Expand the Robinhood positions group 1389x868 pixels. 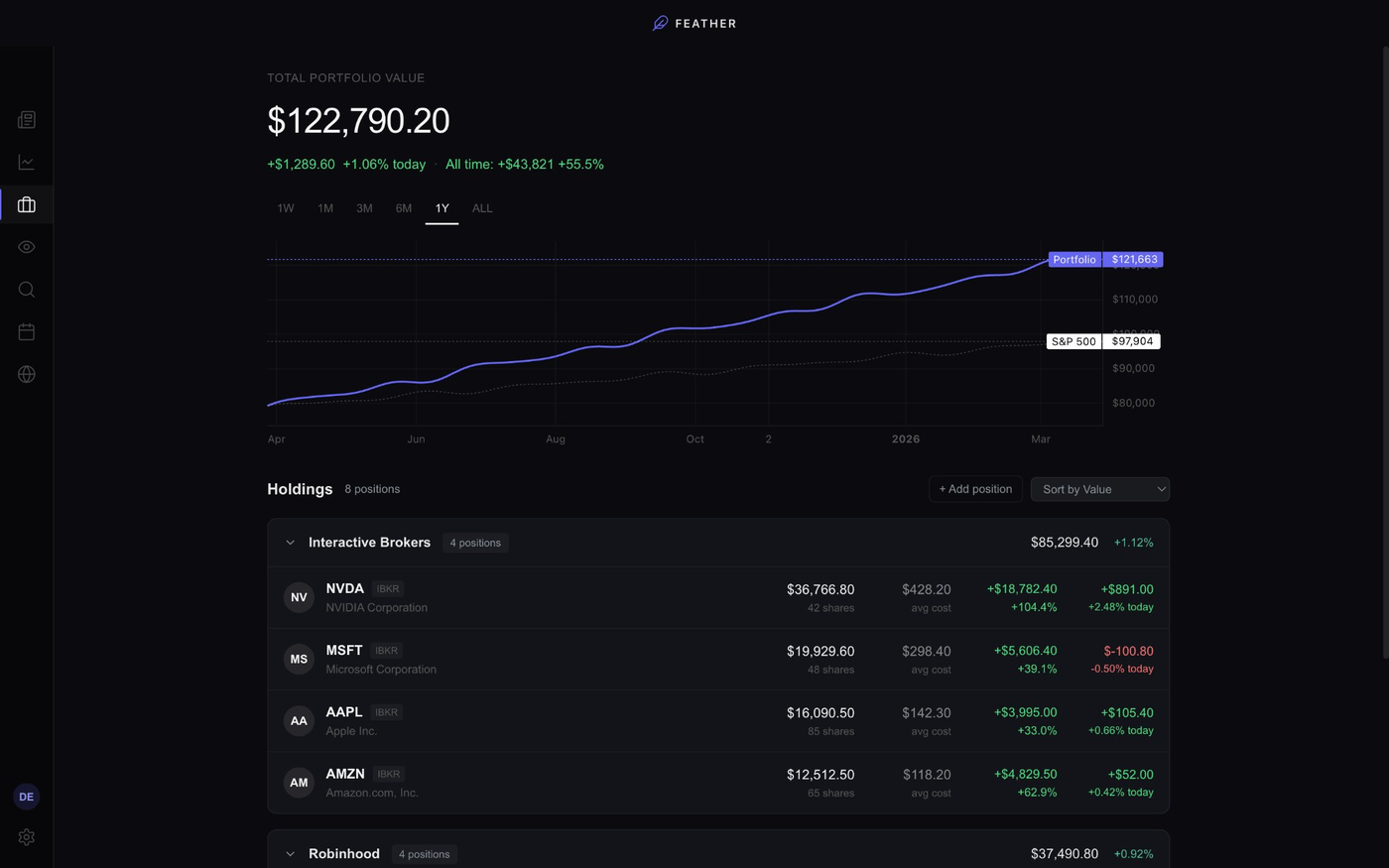[290, 853]
